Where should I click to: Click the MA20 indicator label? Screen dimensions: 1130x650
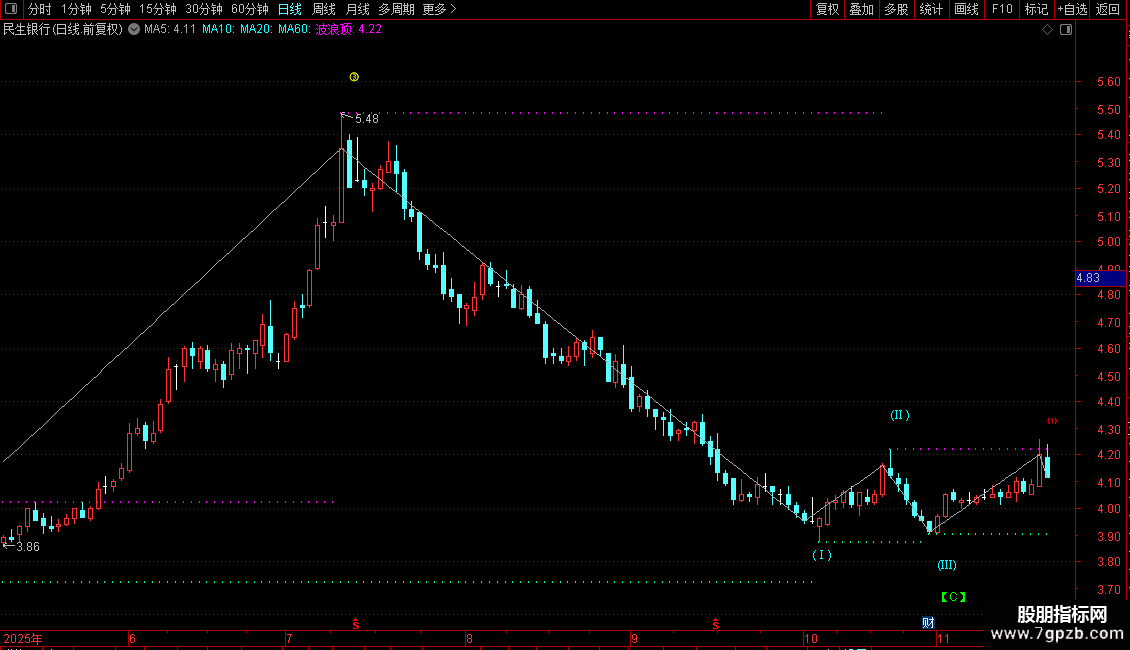click(x=257, y=30)
